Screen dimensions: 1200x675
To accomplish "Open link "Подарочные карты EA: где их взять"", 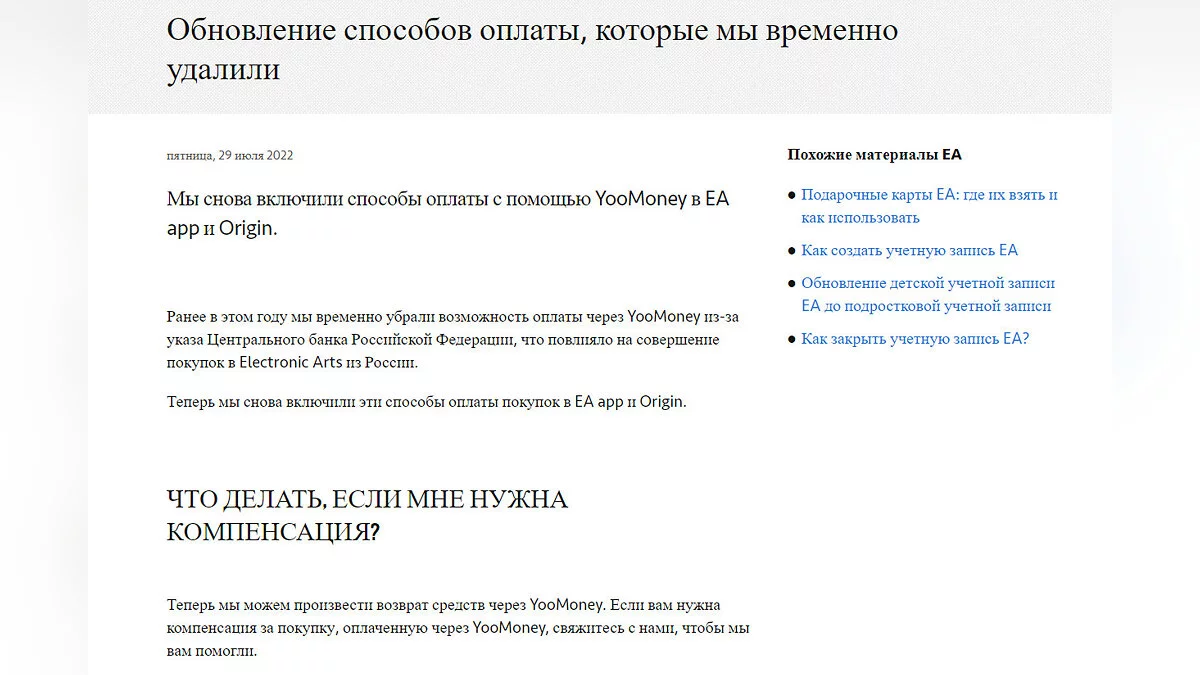I will tap(929, 206).
